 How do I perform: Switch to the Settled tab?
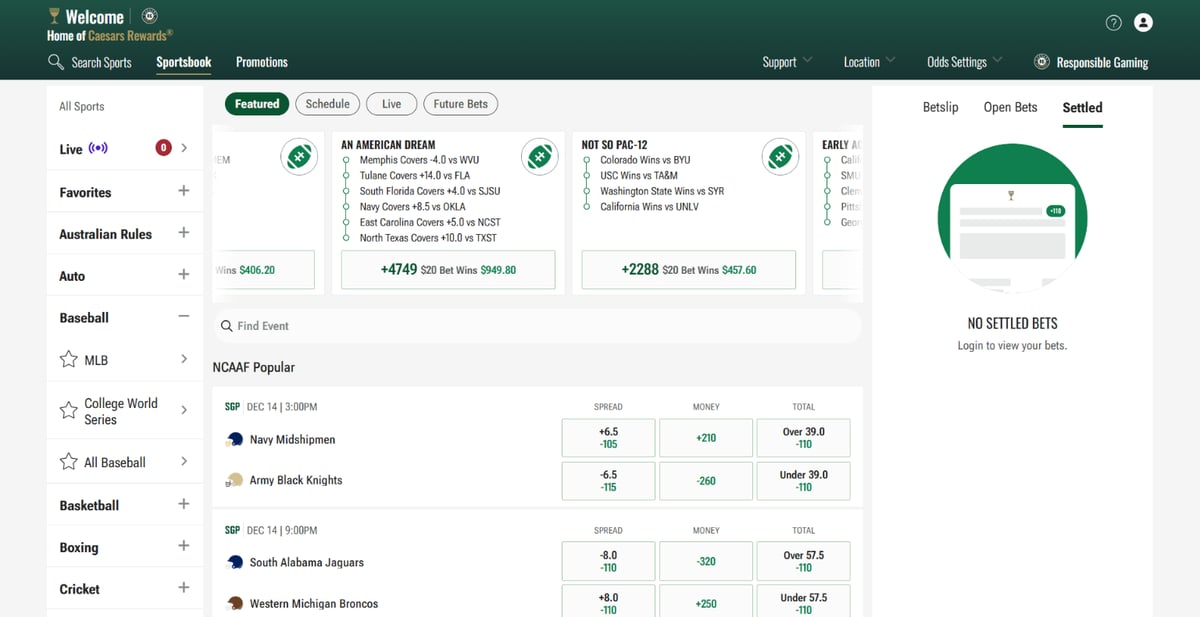coord(1082,107)
